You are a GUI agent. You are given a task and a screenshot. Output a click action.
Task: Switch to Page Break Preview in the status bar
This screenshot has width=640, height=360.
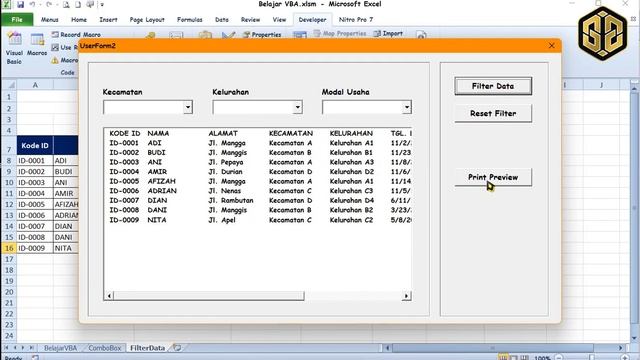click(x=524, y=358)
